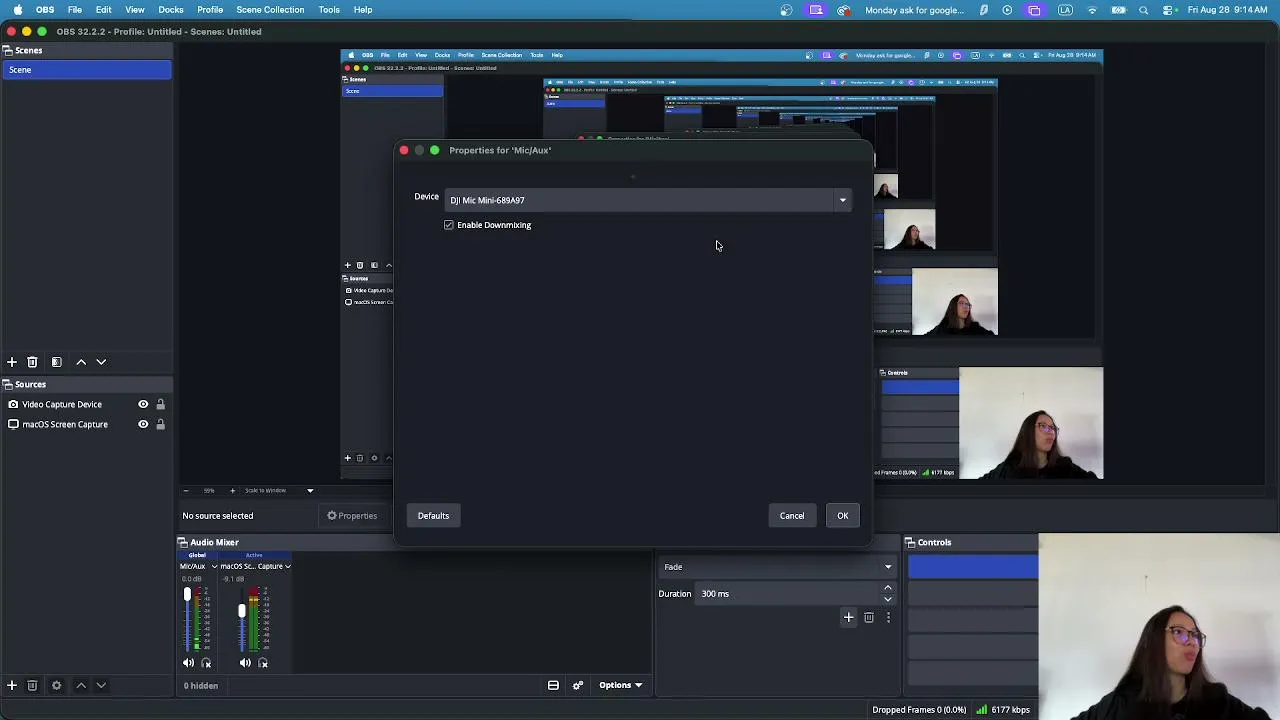Screen dimensions: 1280x720
Task: Toggle audio monitoring headphone icon for Mic/Aux
Action: [x=206, y=663]
